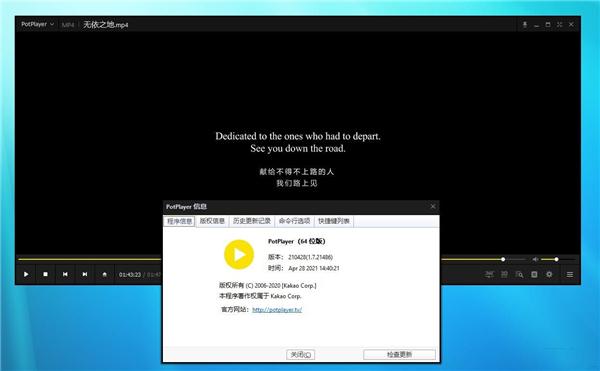
Task: Open the 快捷键列表 tab
Action: coord(334,221)
